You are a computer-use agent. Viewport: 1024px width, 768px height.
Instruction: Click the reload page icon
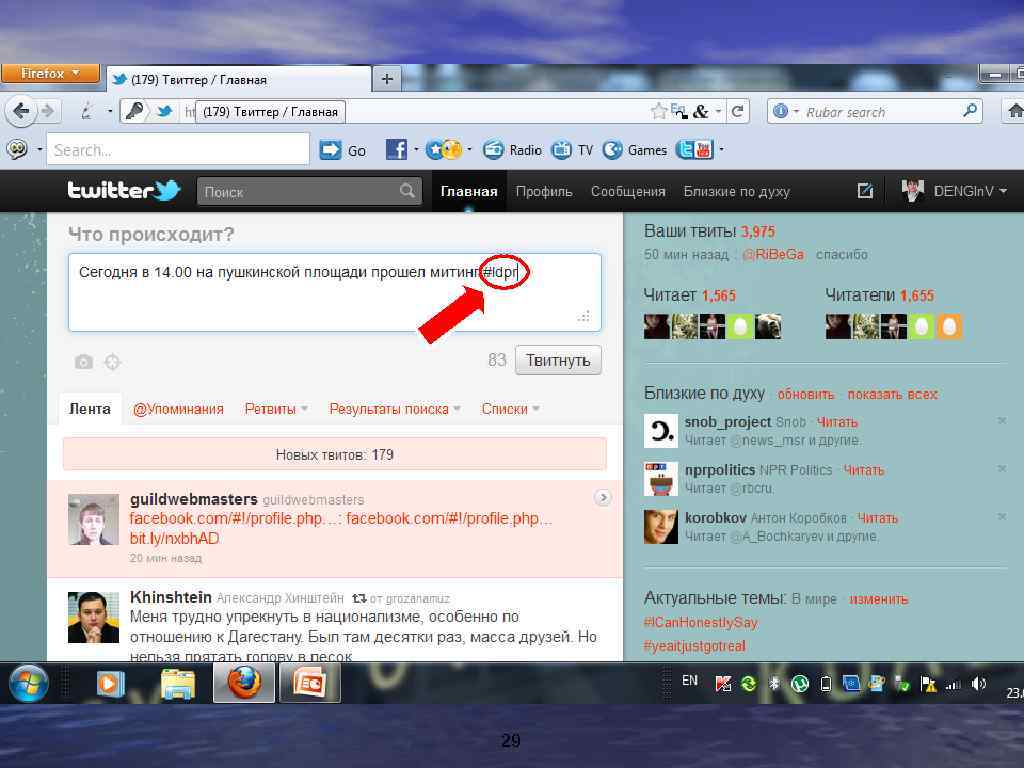(737, 112)
